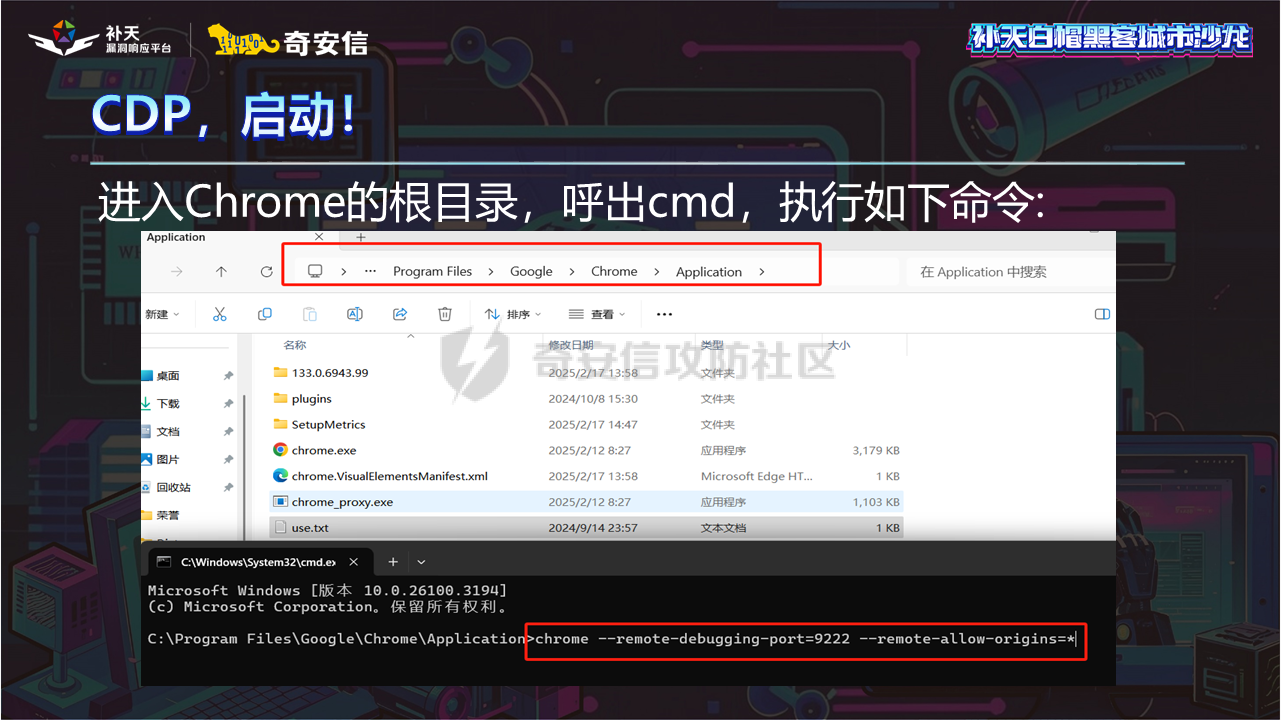Click the 2024/10/8 15:30 date of plugins

point(593,398)
